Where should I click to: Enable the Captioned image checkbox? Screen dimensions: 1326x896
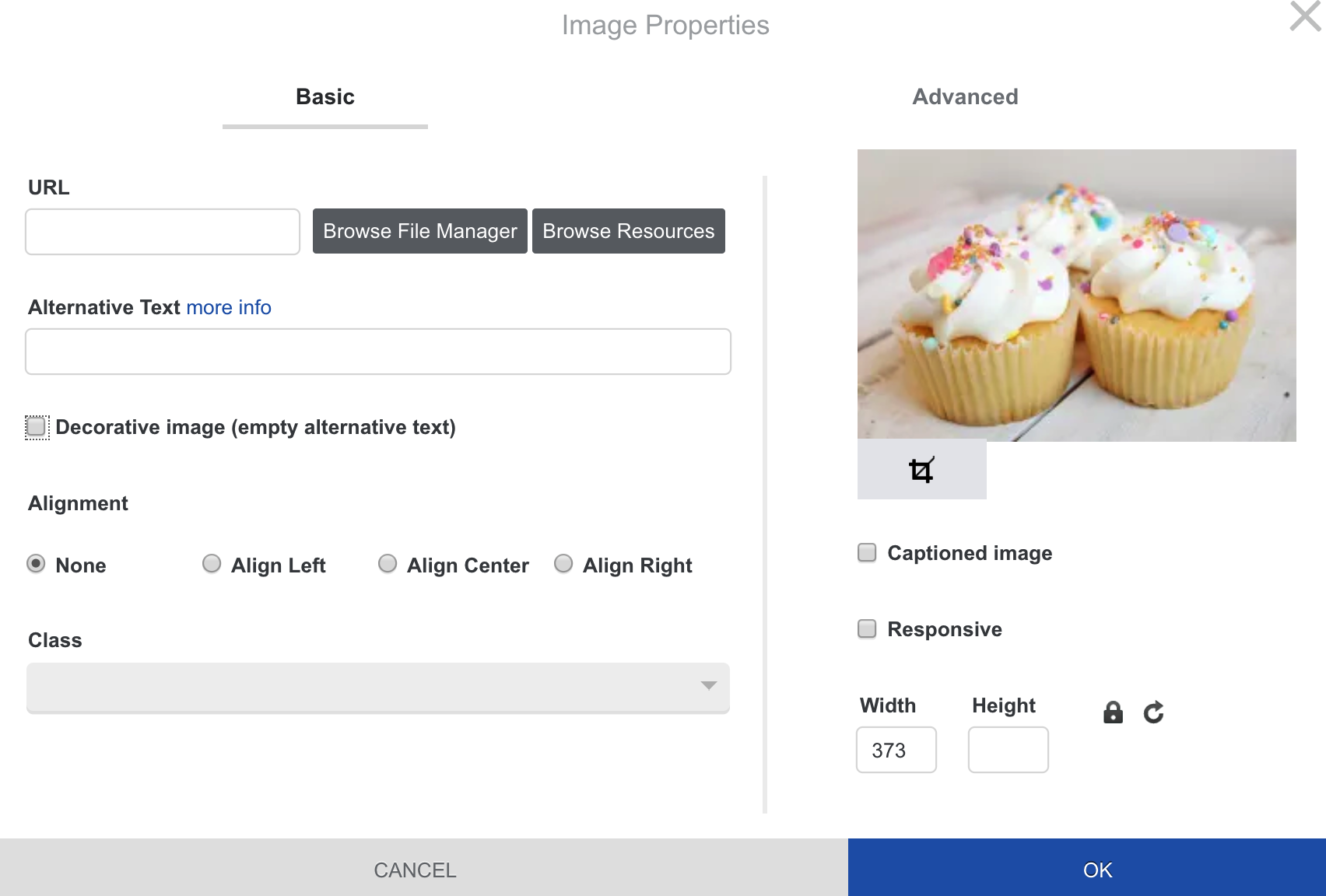pos(867,553)
